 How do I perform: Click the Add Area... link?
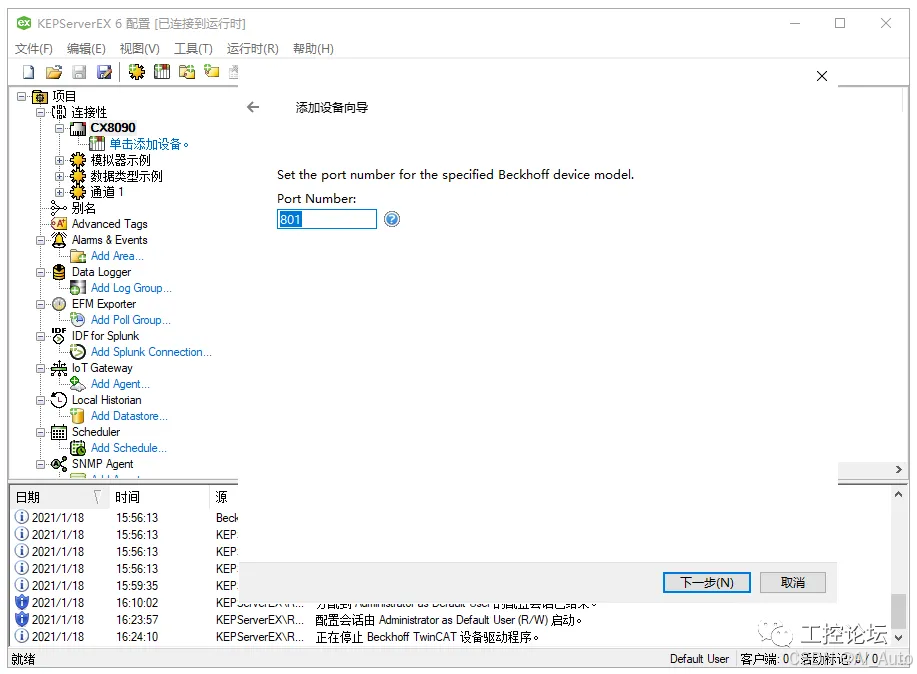(117, 256)
